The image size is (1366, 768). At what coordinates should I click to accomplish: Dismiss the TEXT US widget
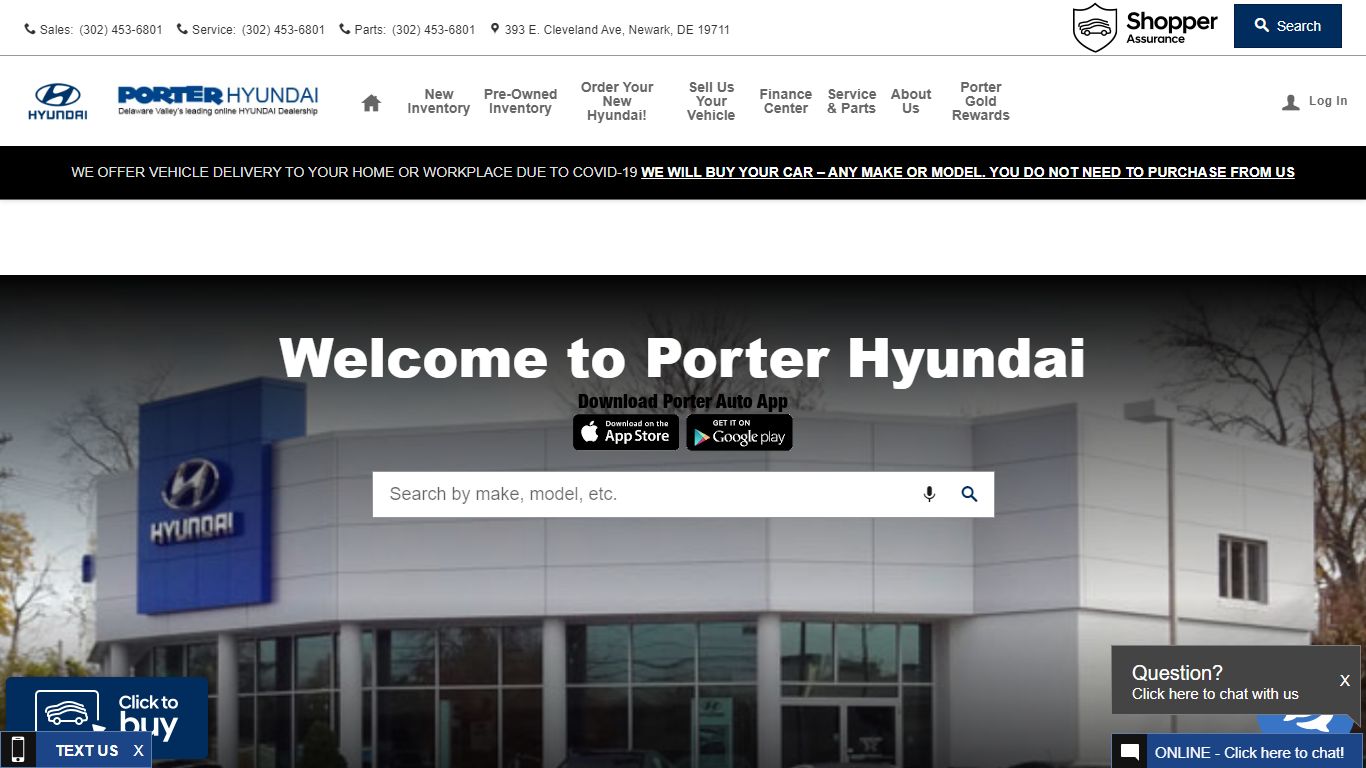click(x=138, y=750)
